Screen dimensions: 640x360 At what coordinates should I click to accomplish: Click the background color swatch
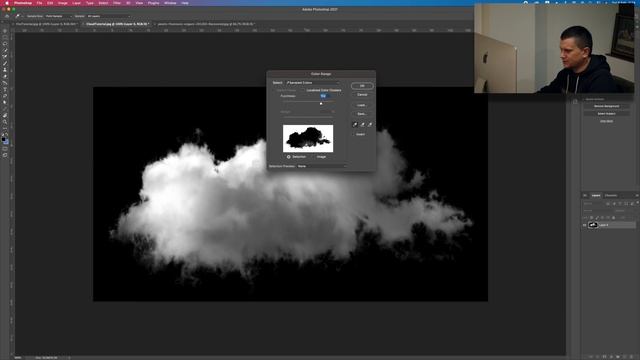pos(6,142)
